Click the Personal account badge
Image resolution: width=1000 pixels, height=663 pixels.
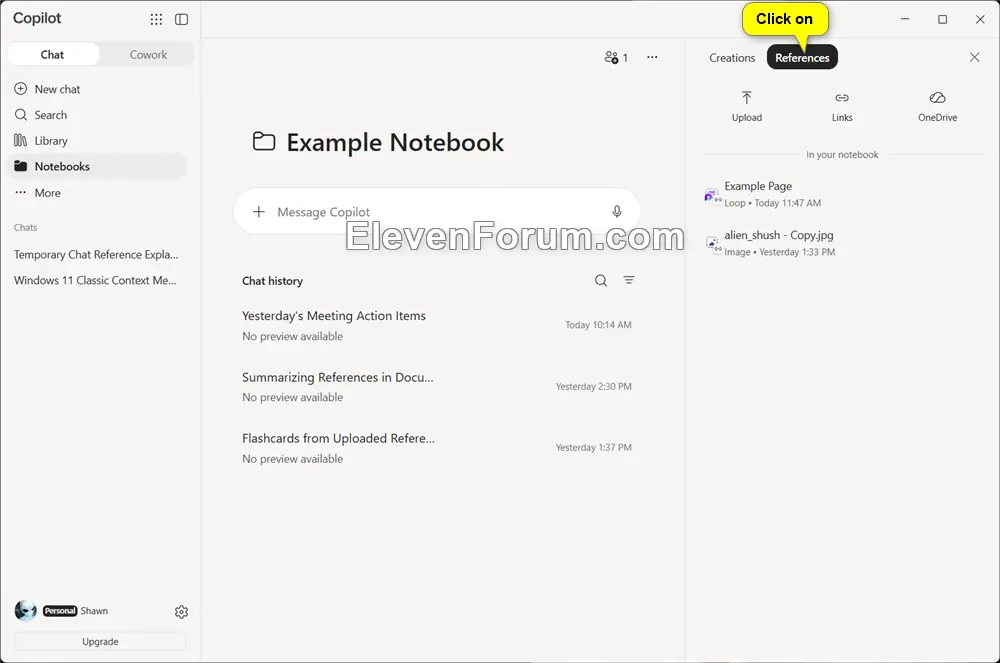(60, 611)
